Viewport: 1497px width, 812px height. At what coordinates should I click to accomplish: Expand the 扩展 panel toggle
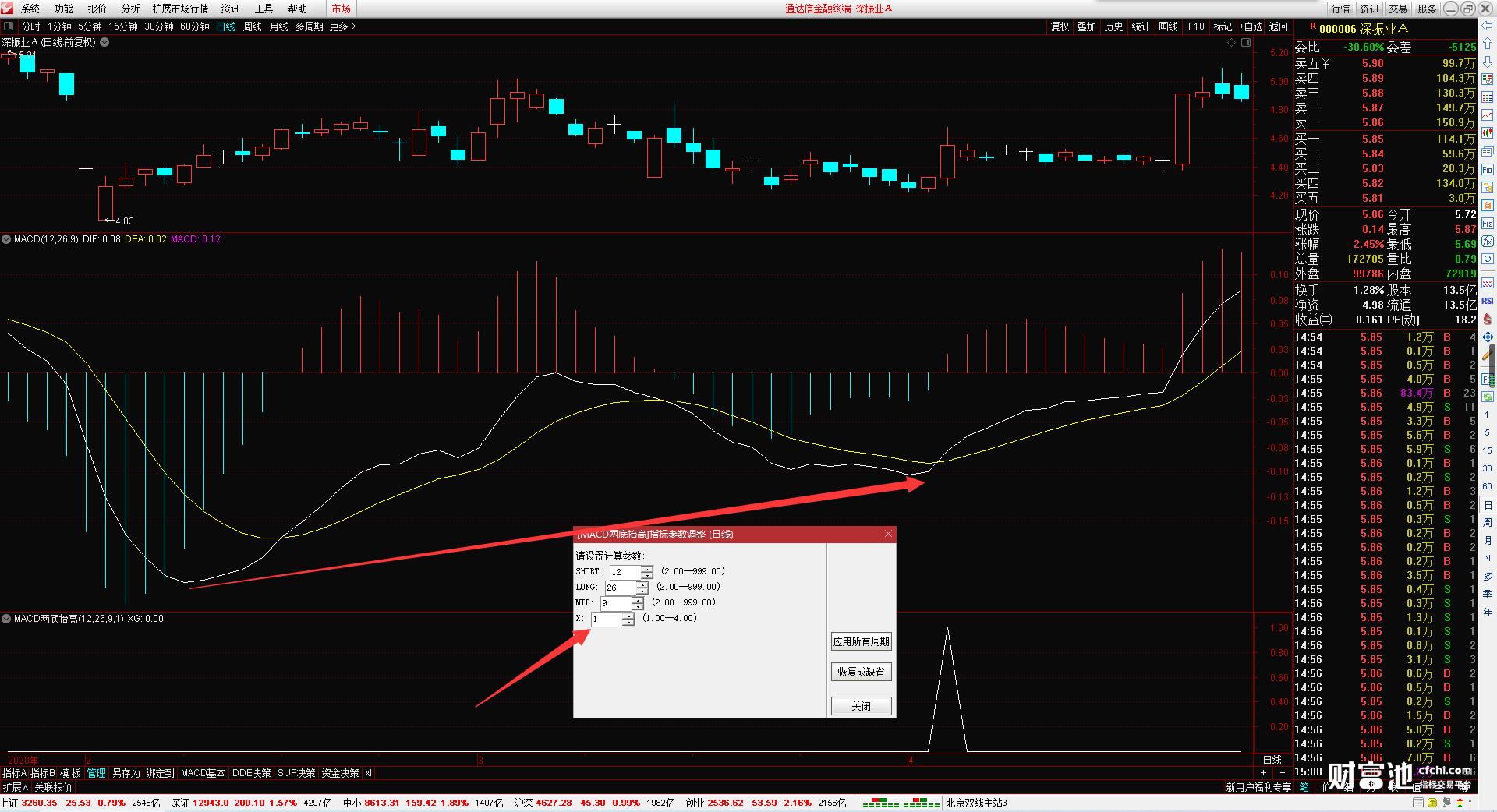click(16, 787)
